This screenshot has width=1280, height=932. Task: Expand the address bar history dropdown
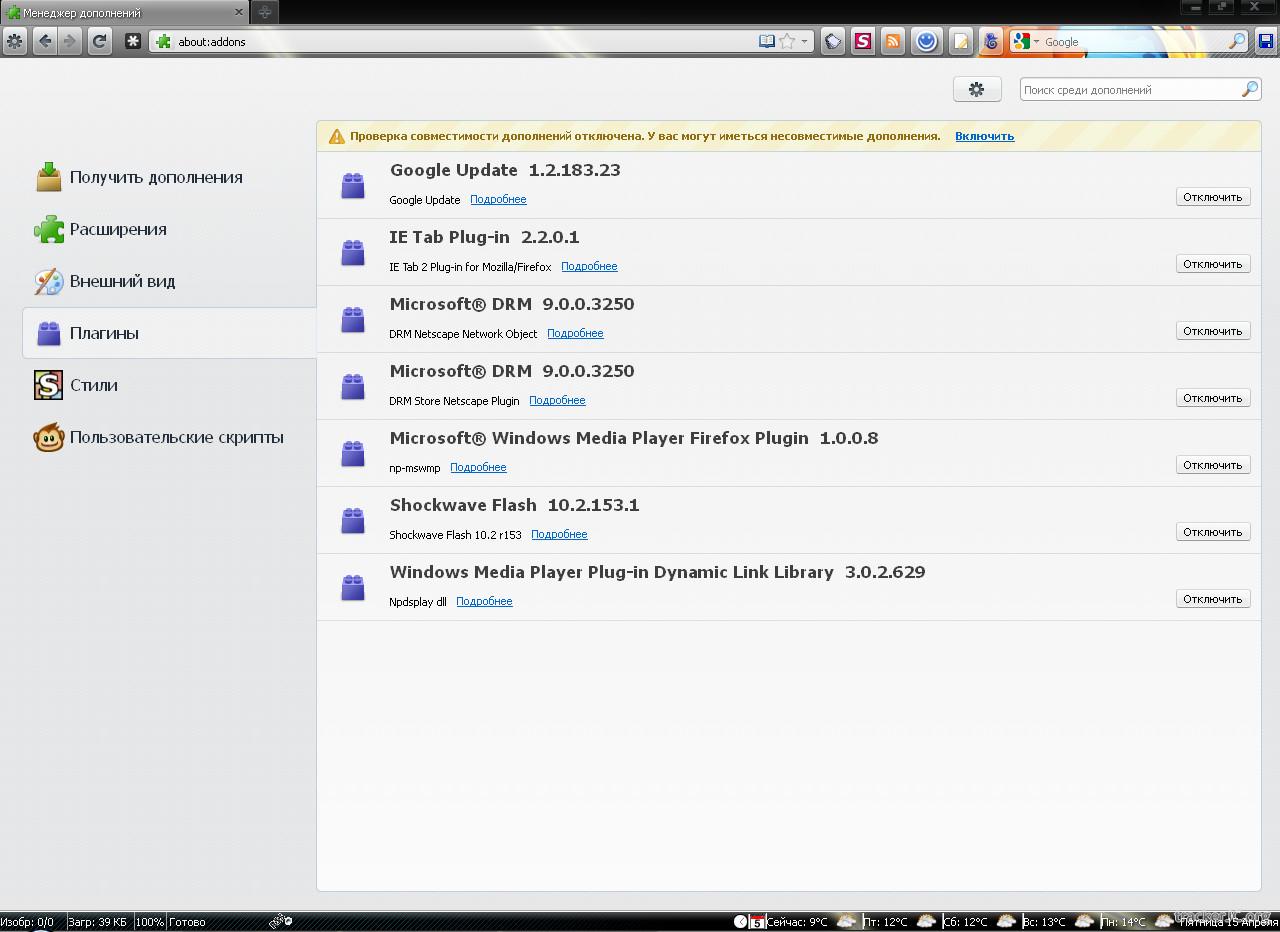pyautogui.click(x=804, y=42)
